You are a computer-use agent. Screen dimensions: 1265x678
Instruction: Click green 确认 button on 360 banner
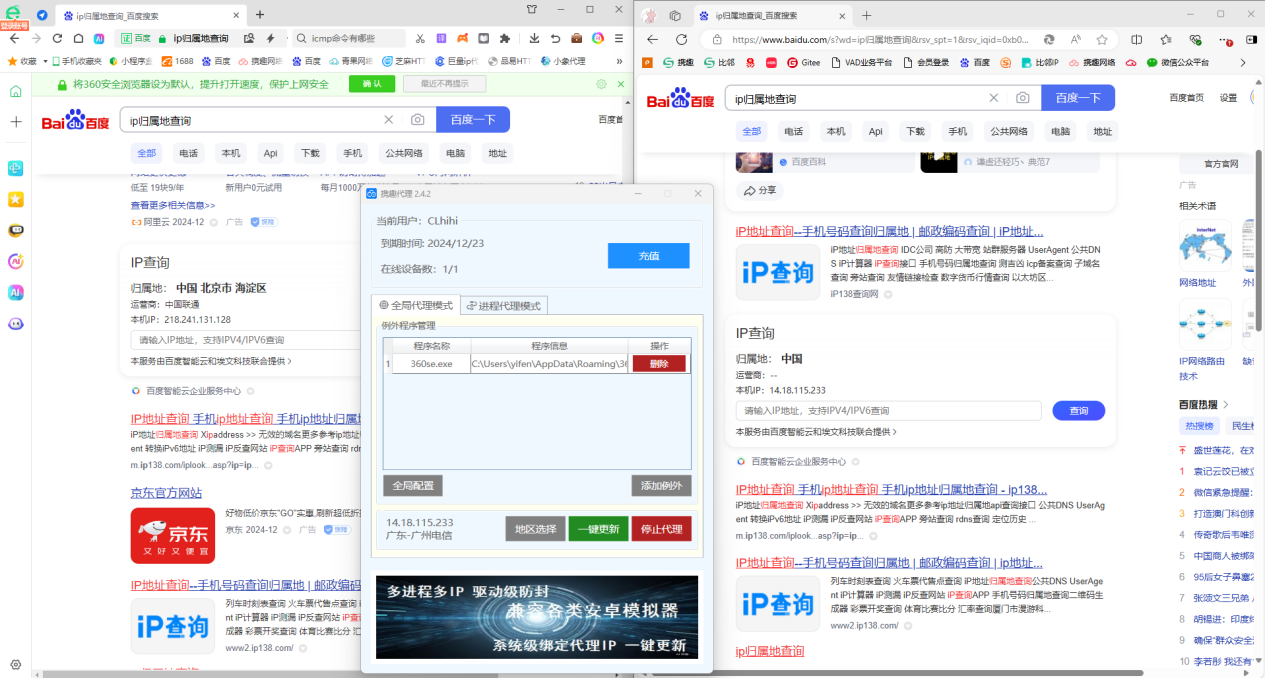(x=372, y=84)
